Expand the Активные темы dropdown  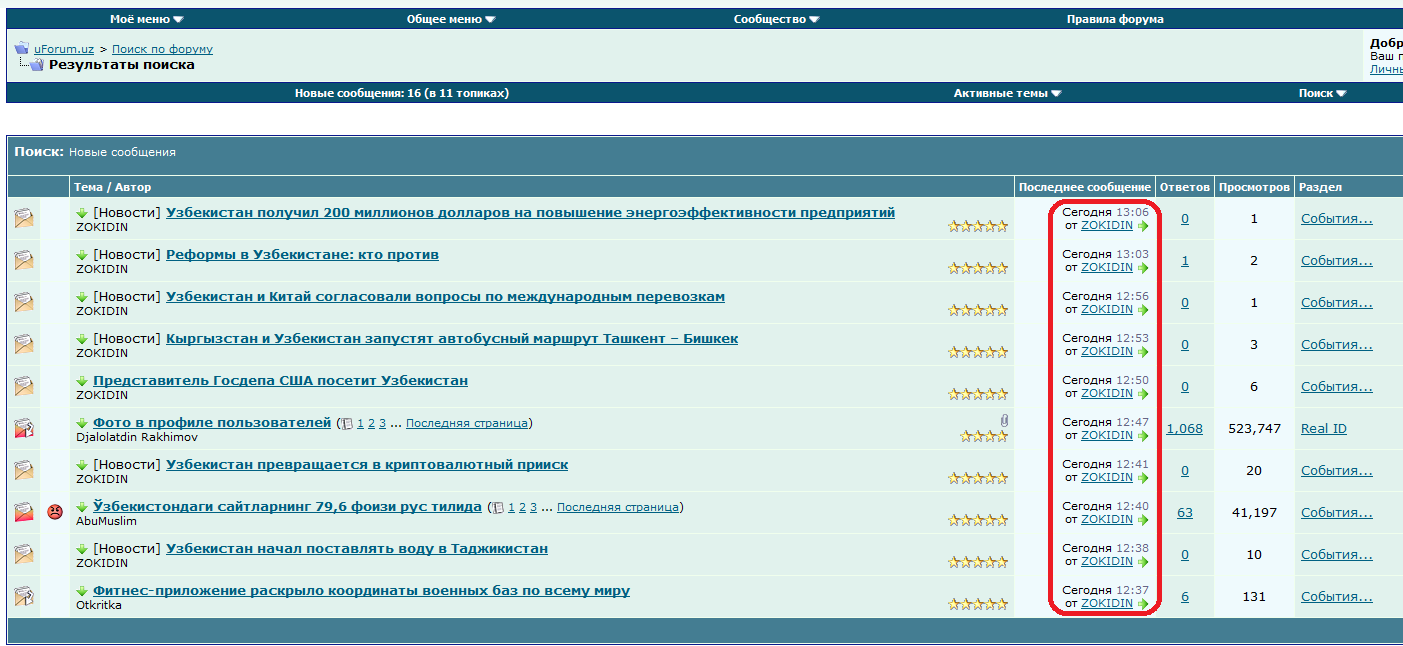coord(1007,93)
